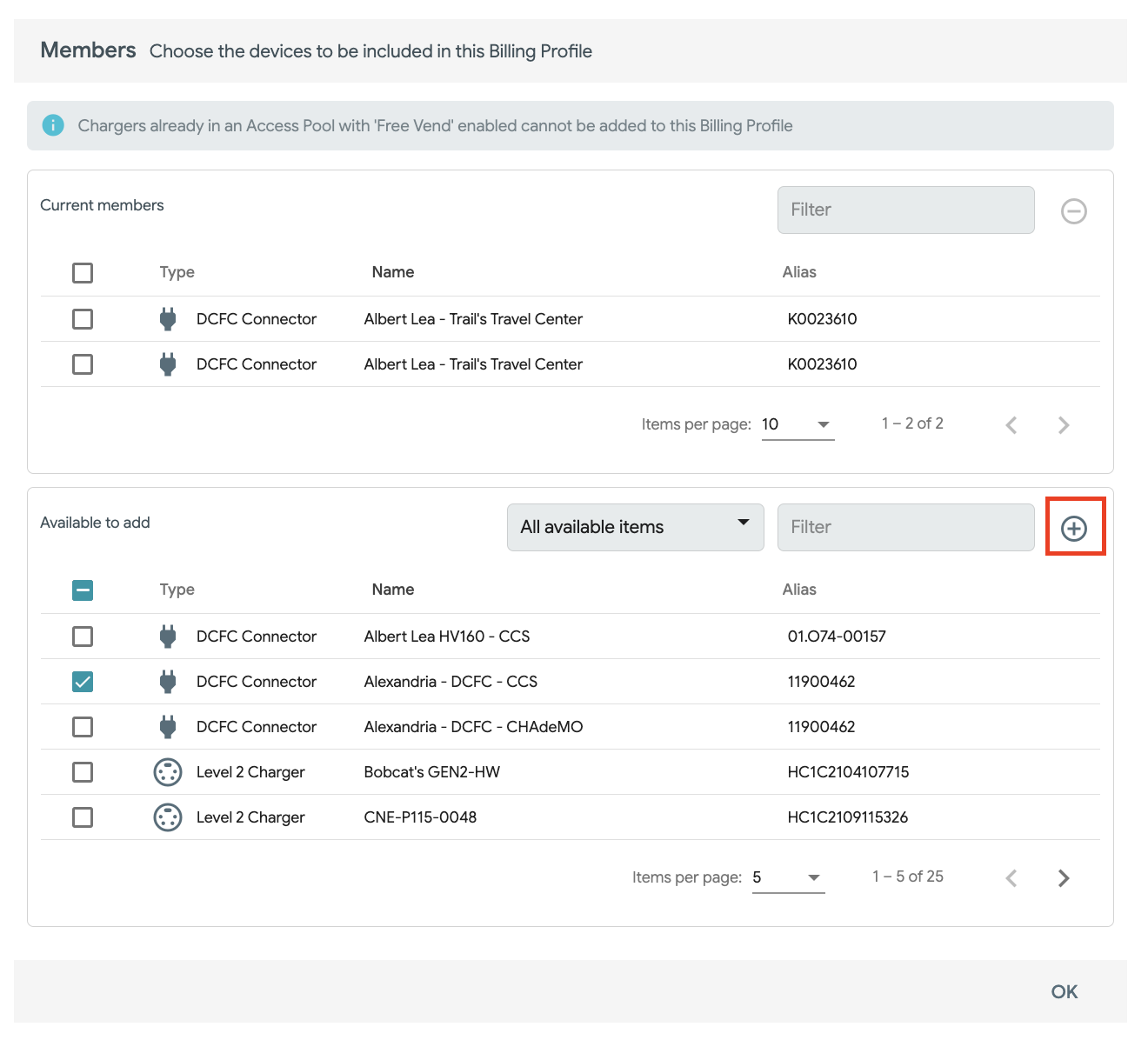Go to previous page of available items
1148x1040 pixels.
[1011, 877]
